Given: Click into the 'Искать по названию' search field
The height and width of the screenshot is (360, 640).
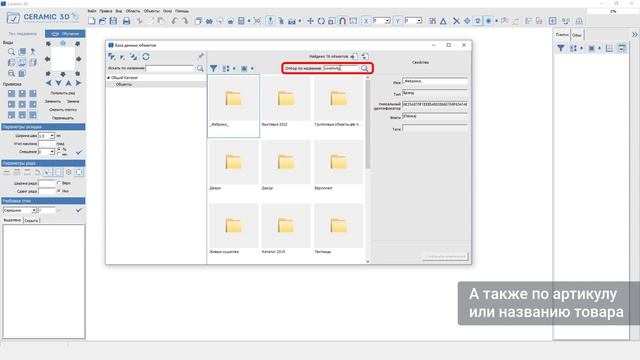Looking at the screenshot, I should (x=170, y=69).
